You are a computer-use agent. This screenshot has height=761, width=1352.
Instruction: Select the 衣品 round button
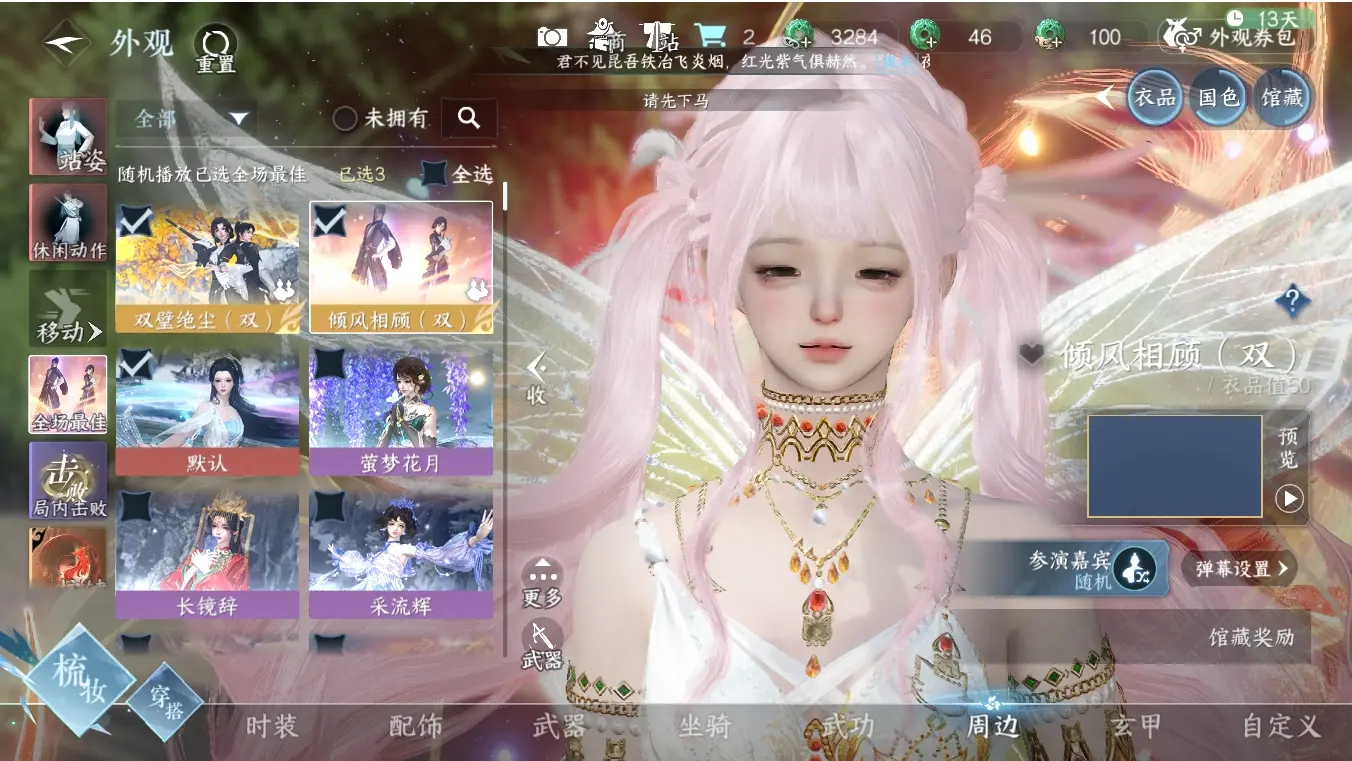[x=1155, y=97]
